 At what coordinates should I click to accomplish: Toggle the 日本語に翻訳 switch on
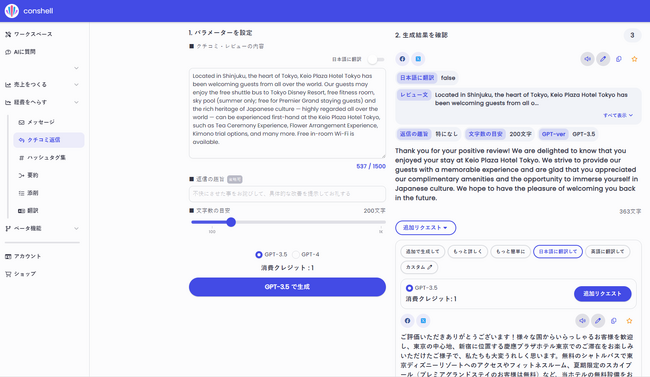click(376, 59)
